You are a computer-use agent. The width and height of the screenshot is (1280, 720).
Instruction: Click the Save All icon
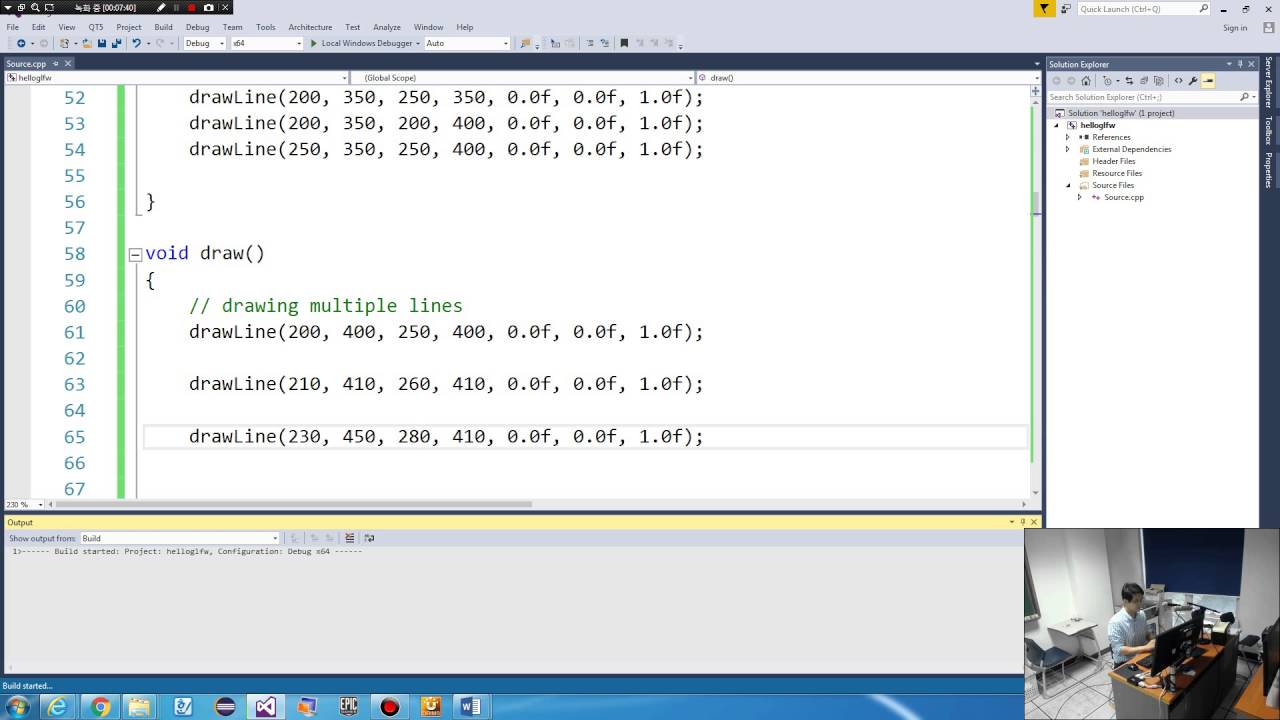116,43
